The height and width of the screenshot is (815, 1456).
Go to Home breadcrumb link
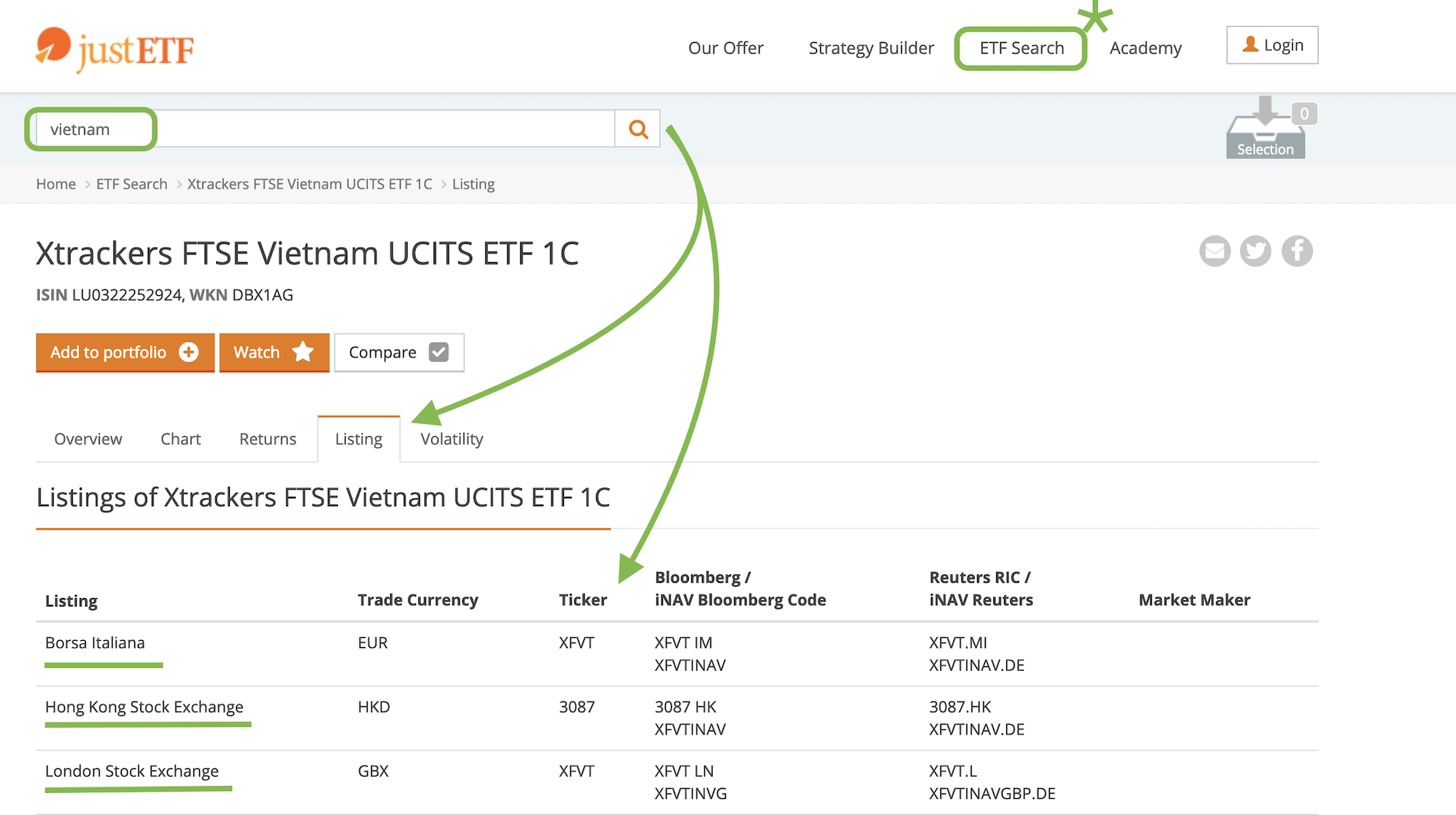(x=56, y=184)
